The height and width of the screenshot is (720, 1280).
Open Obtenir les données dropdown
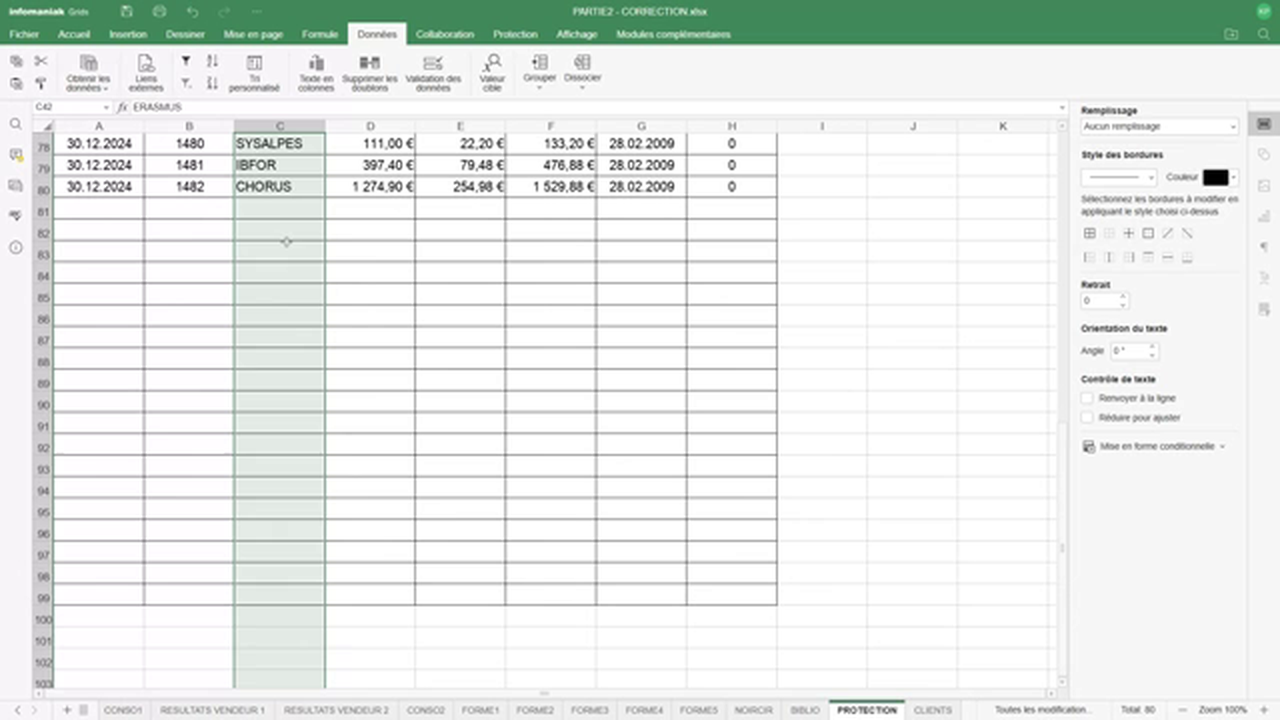tap(88, 74)
